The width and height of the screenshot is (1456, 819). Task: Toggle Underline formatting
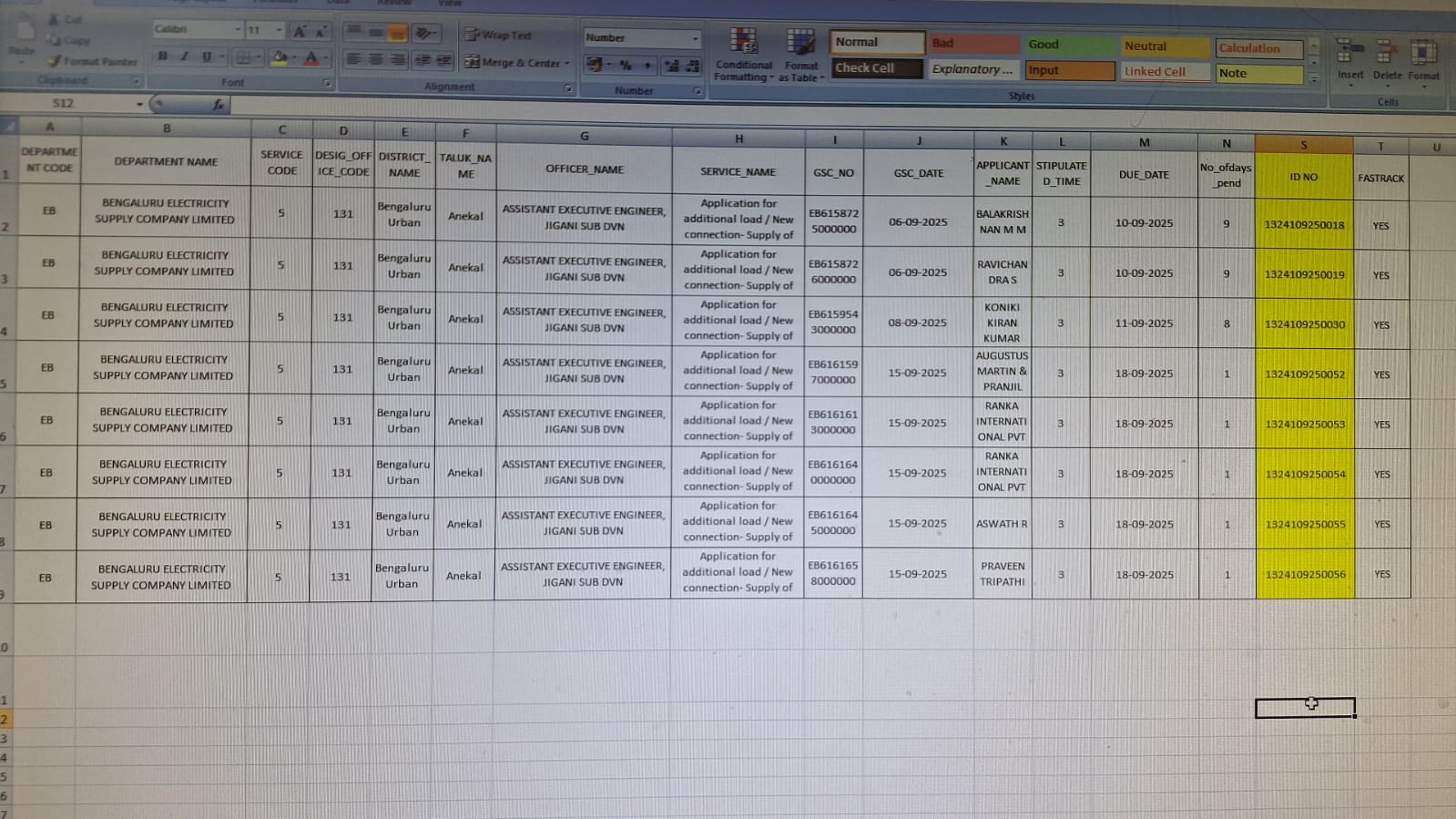tap(207, 56)
